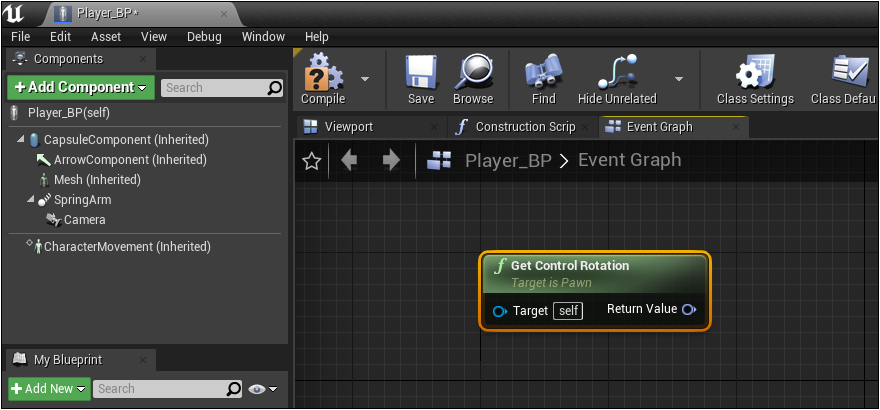Select Mesh (Inherited) component
Screen dimensions: 880x410
(97, 179)
